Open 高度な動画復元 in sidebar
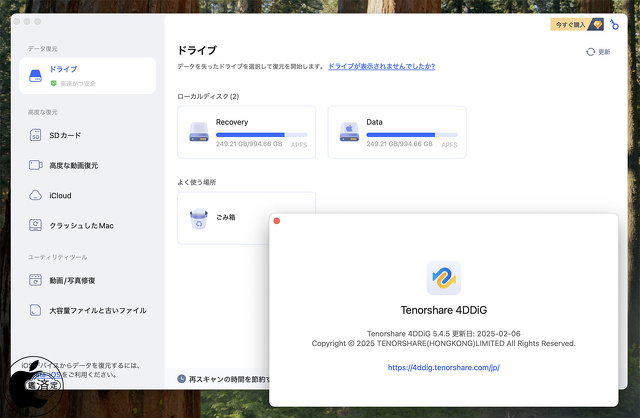 pyautogui.click(x=87, y=165)
